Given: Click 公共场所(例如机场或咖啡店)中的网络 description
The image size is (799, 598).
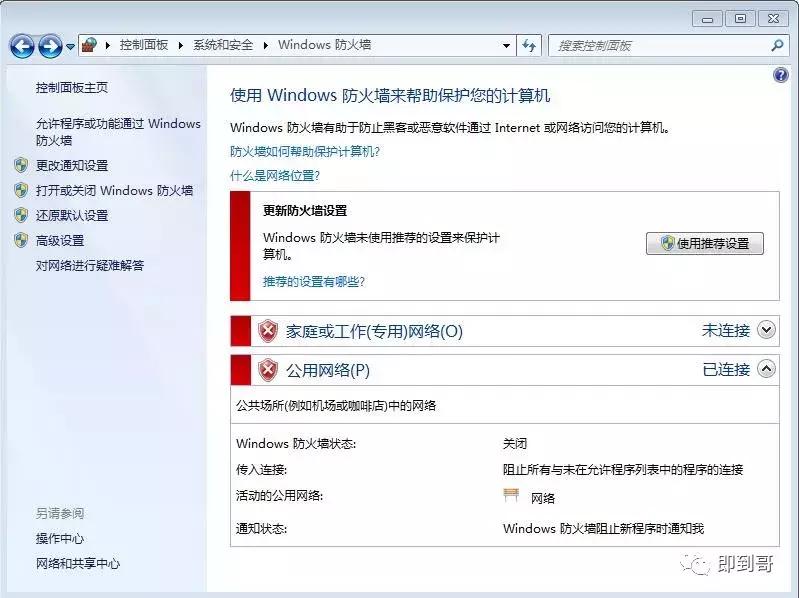Looking at the screenshot, I should (x=336, y=405).
